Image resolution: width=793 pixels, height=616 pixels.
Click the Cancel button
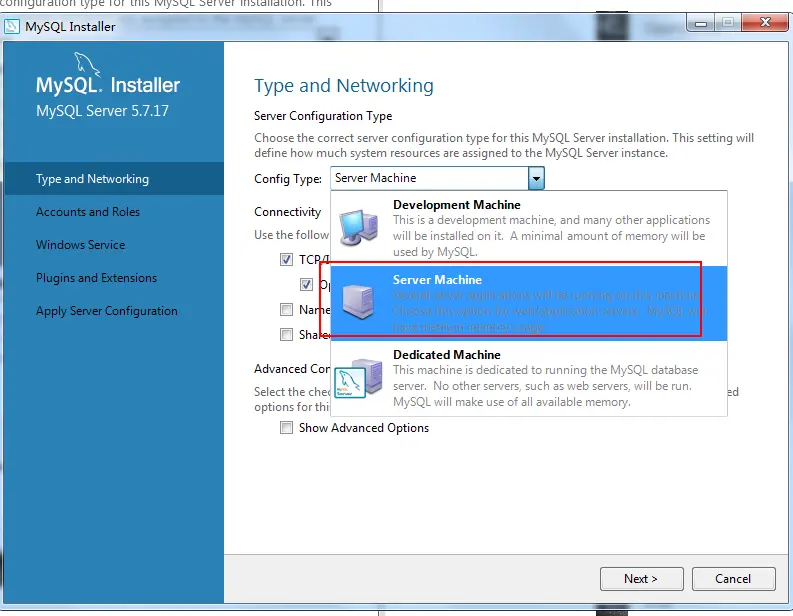tap(733, 579)
